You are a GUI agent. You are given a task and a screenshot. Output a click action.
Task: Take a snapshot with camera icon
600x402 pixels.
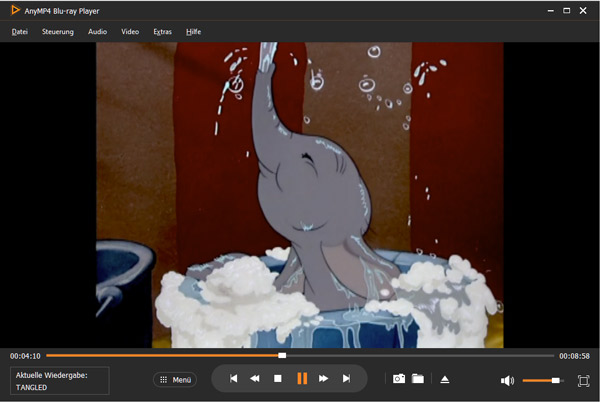click(x=399, y=379)
